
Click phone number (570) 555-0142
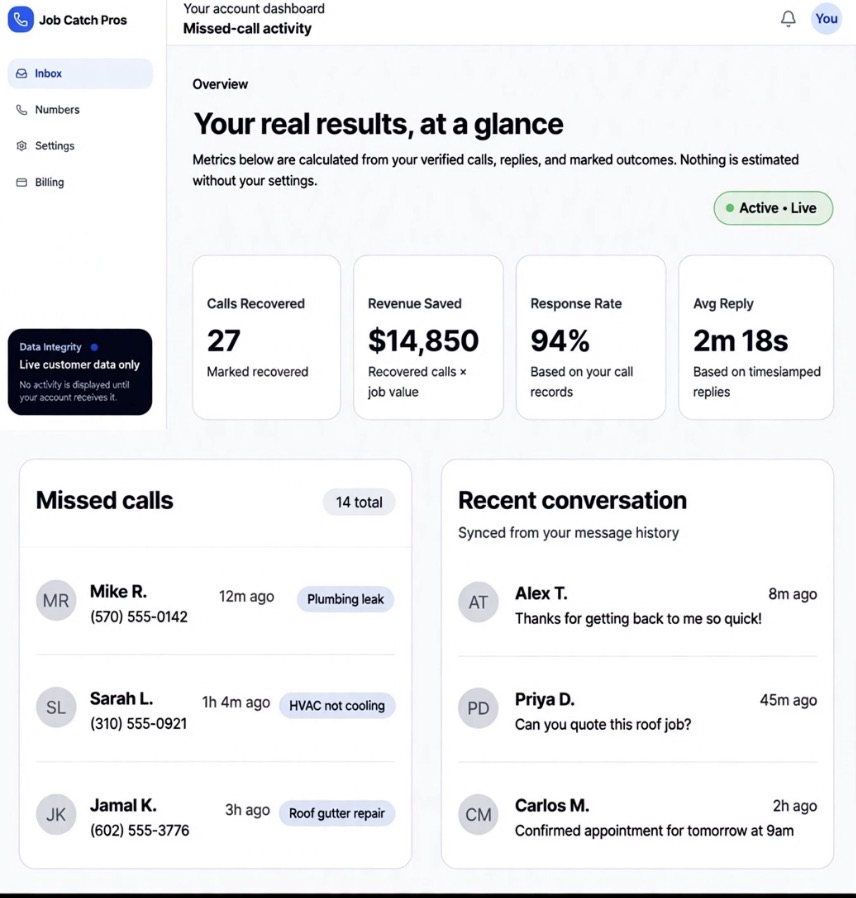[x=139, y=617]
